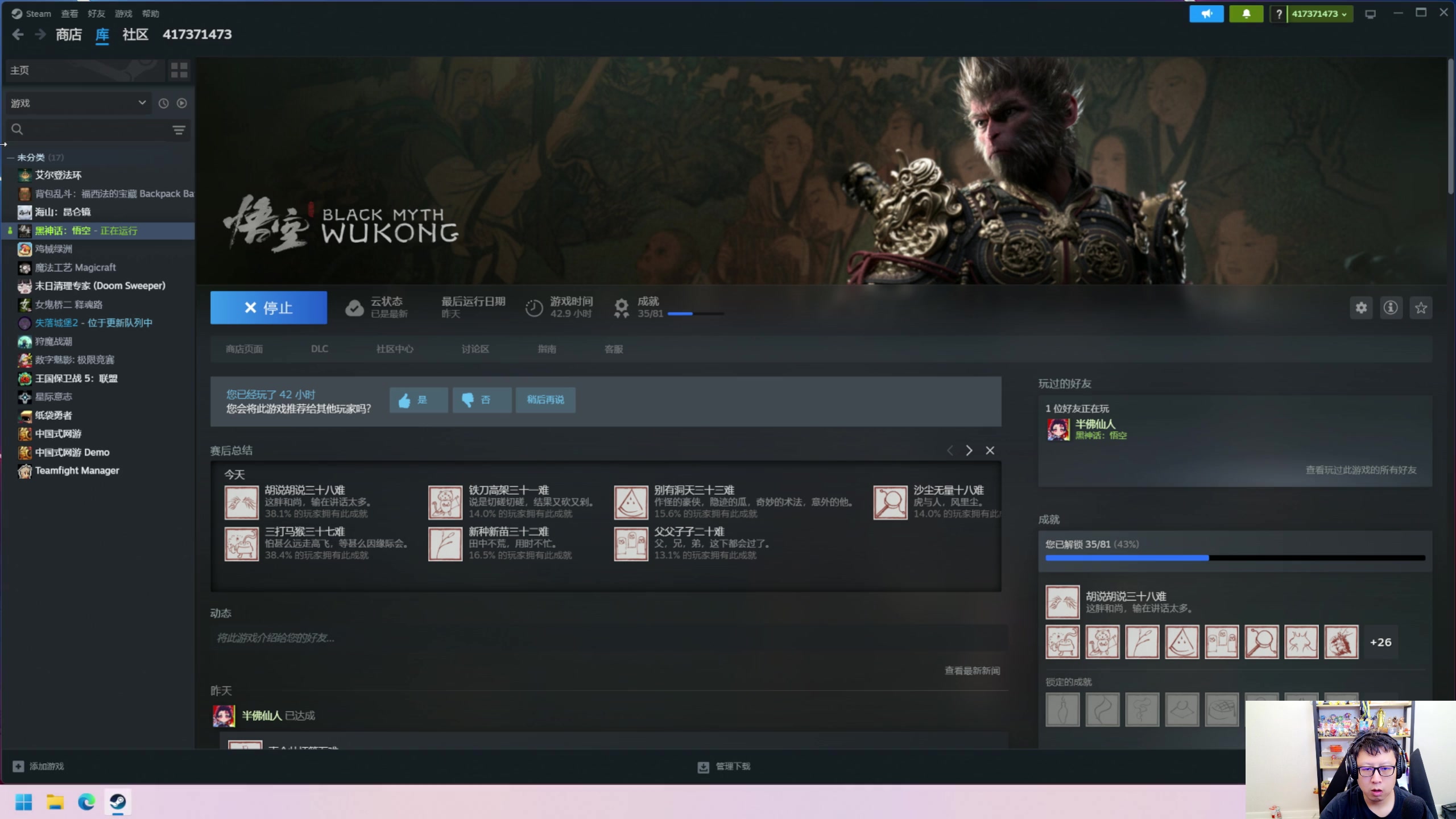Click 查看玩过此游戏的所有好友 link

click(x=1361, y=470)
